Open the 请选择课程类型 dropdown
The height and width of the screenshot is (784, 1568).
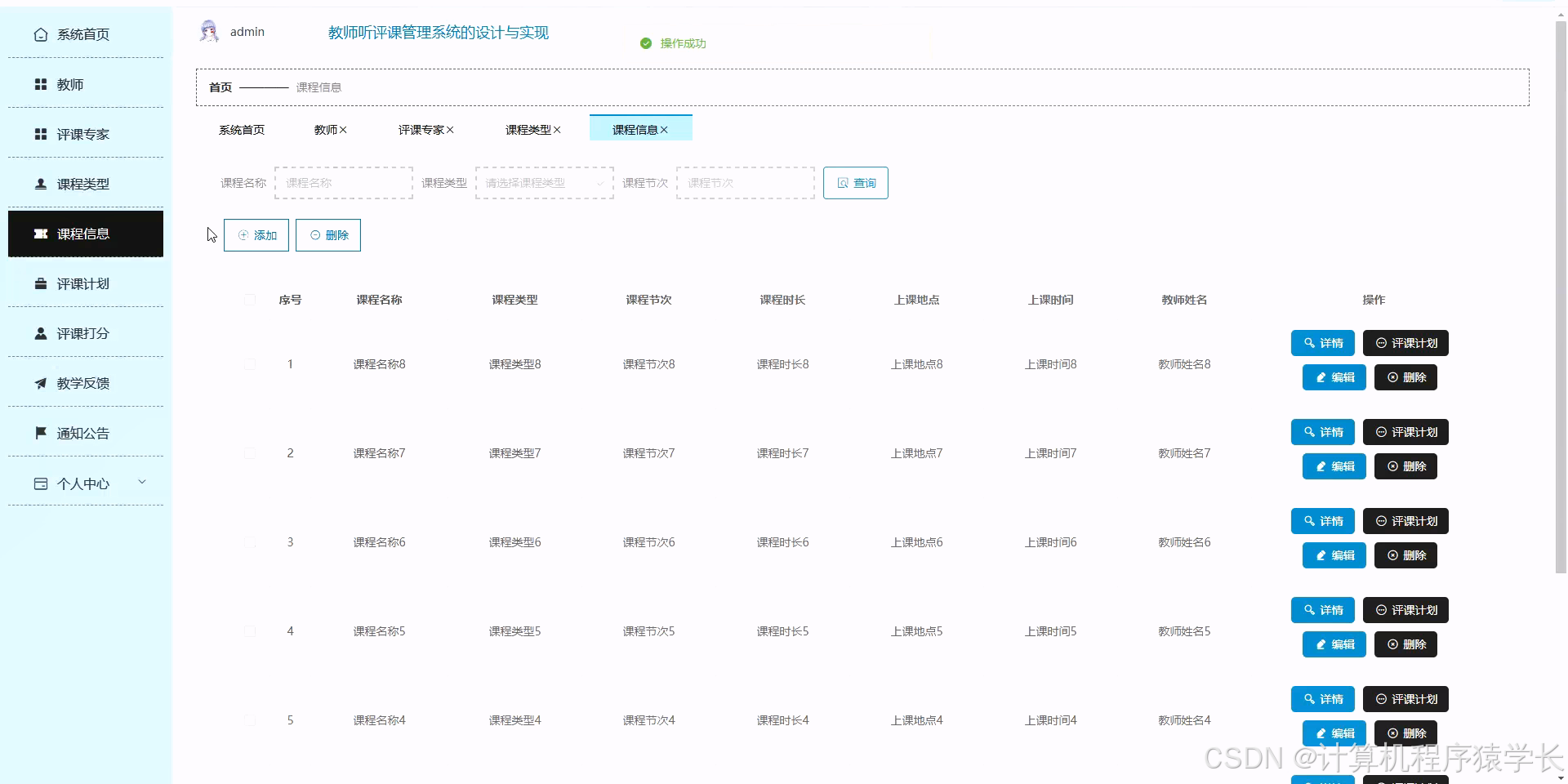tap(543, 183)
